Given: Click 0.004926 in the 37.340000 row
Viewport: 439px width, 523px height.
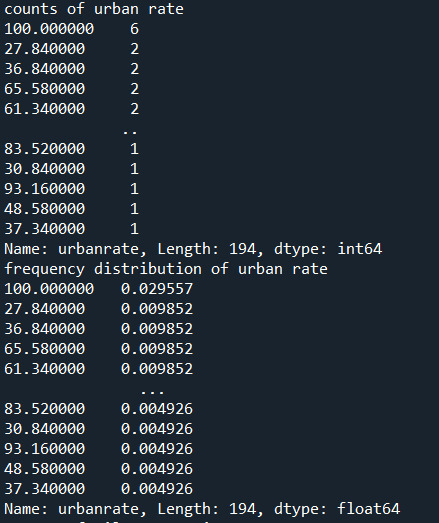Looking at the screenshot, I should pyautogui.click(x=157, y=489).
